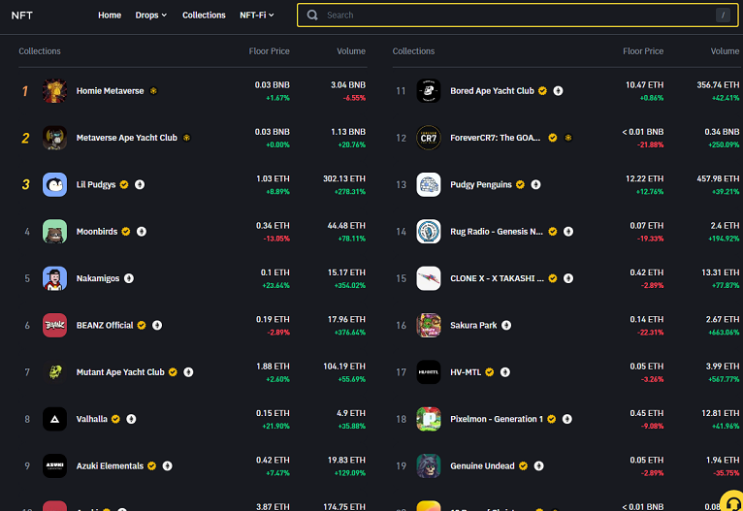The width and height of the screenshot is (743, 511).
Task: Expand the NFT-Fi dropdown menu
Action: (257, 15)
